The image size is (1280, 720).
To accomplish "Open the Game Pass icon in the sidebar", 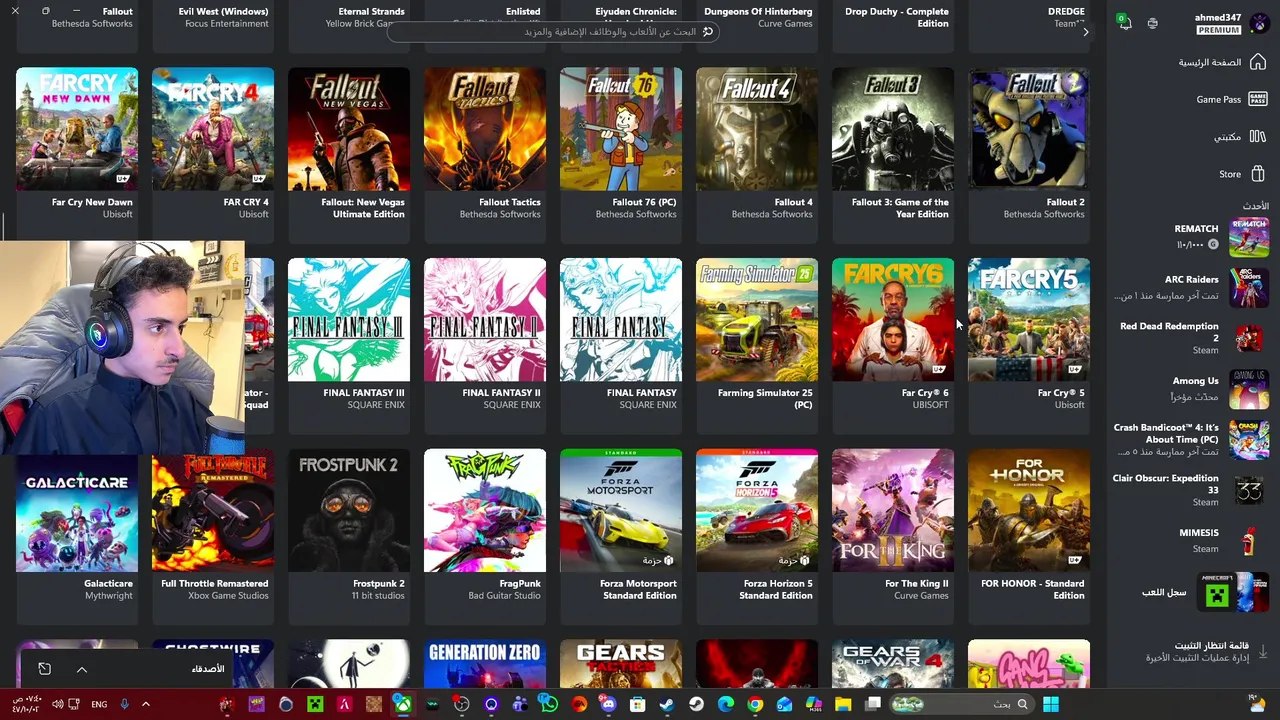I will (x=1258, y=99).
